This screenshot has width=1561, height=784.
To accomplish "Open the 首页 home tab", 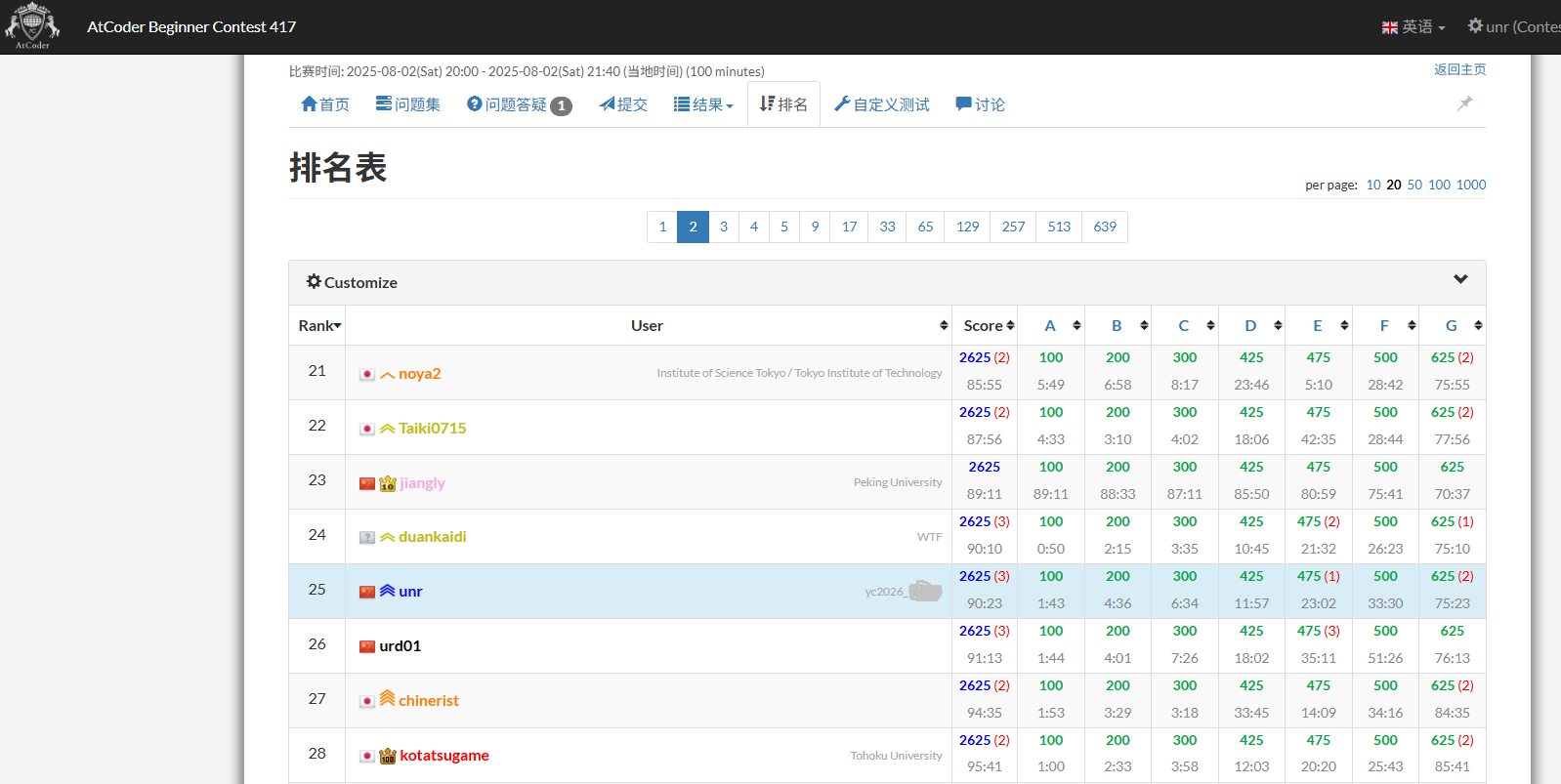I will tap(325, 104).
